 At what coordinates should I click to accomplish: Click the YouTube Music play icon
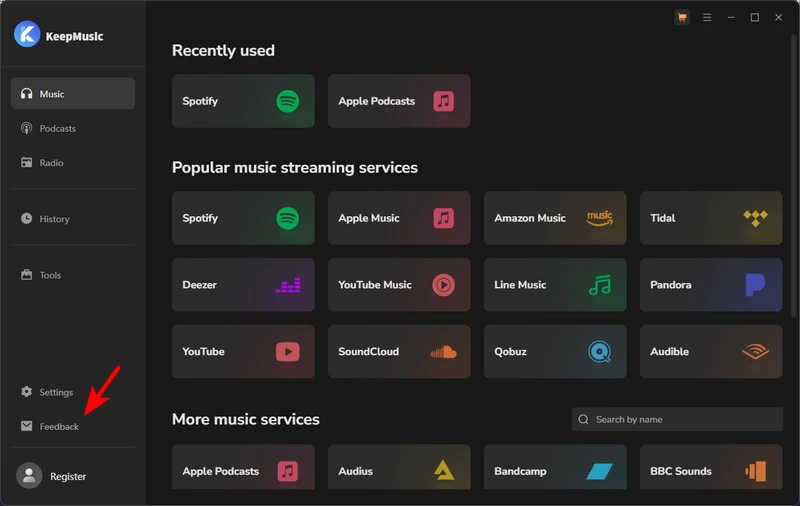tap(444, 285)
